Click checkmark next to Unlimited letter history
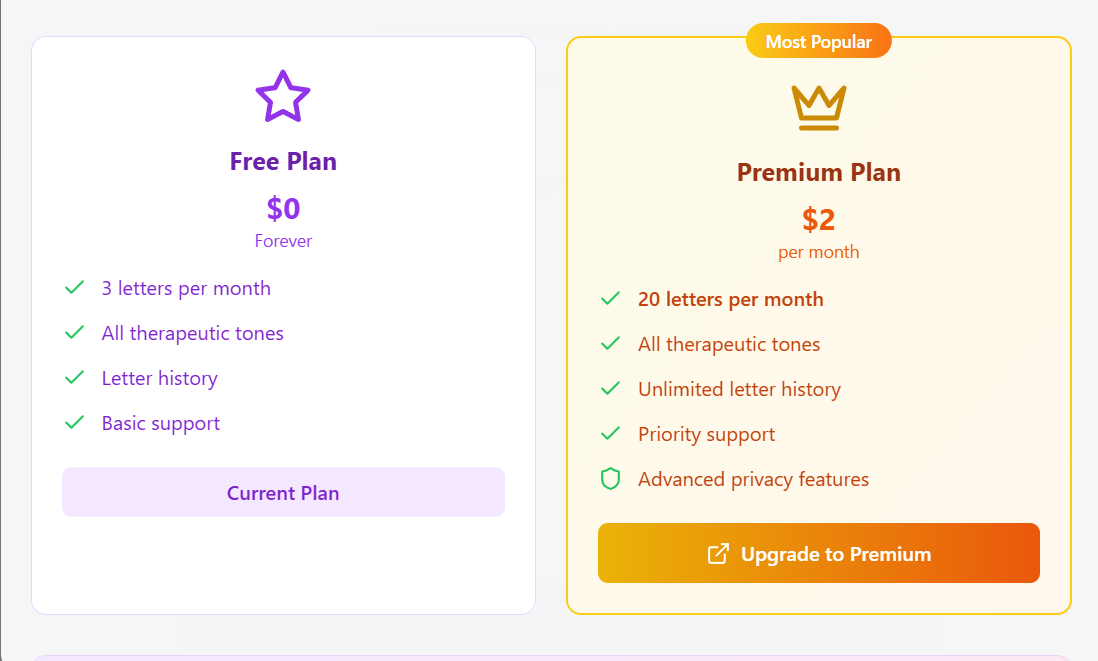Viewport: 1098px width, 661px height. pyautogui.click(x=610, y=389)
